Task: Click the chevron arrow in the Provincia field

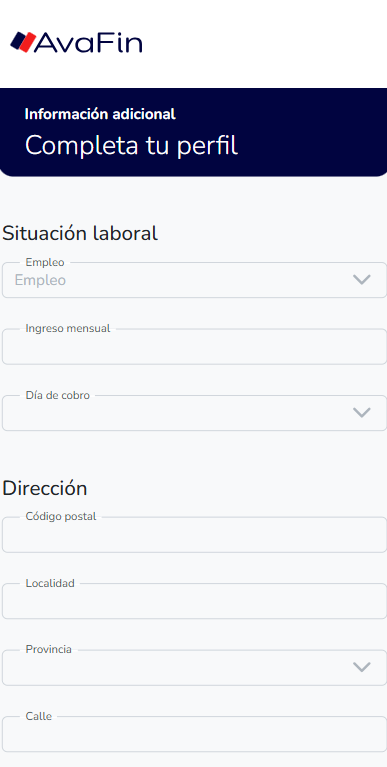Action: [x=362, y=667]
